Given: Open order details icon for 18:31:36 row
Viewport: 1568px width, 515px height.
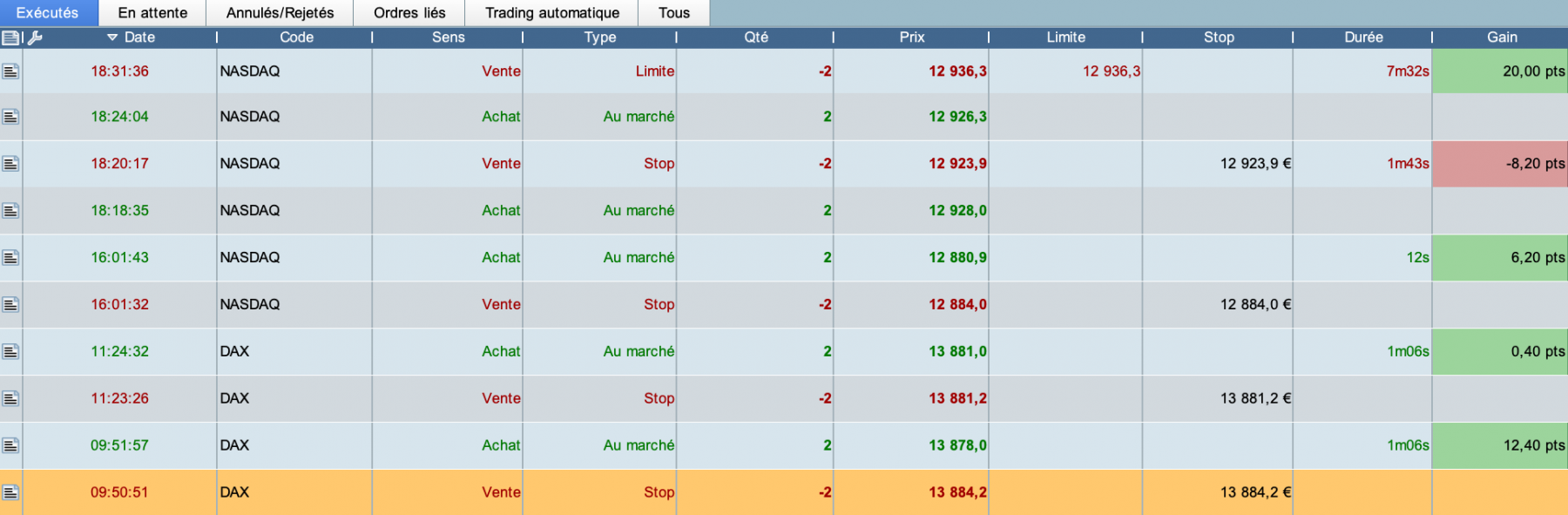Looking at the screenshot, I should (10, 71).
